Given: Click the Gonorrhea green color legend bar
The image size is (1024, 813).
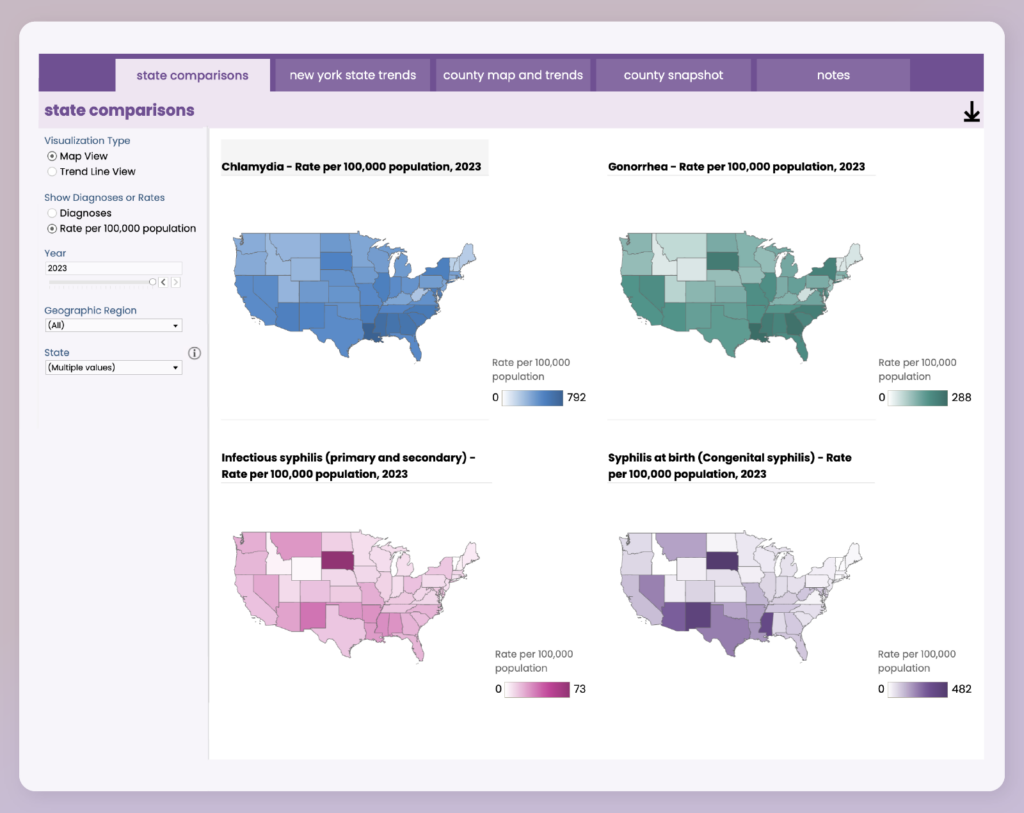Looking at the screenshot, I should tap(918, 398).
